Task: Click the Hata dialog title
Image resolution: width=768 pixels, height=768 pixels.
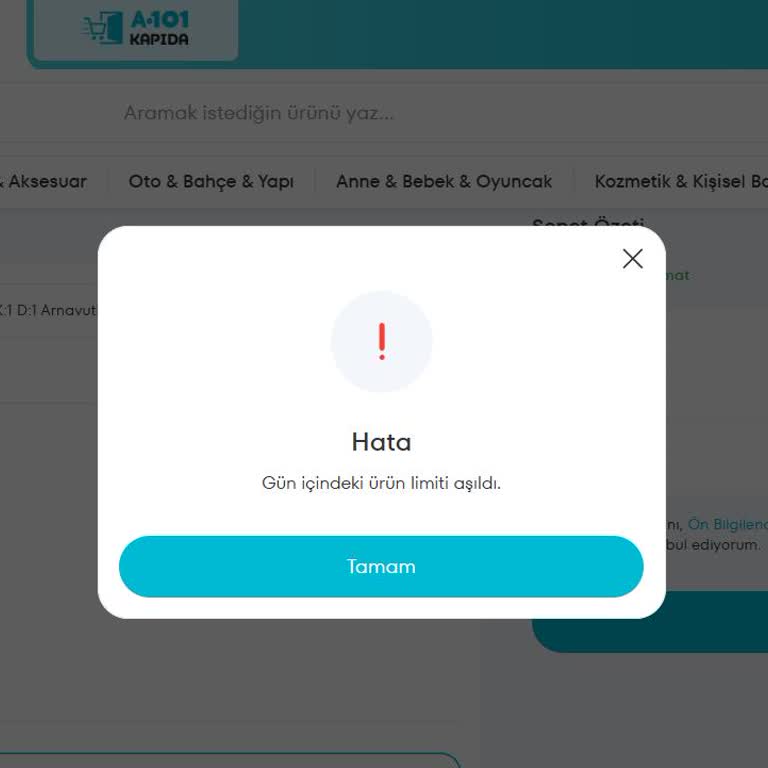Action: [x=381, y=442]
